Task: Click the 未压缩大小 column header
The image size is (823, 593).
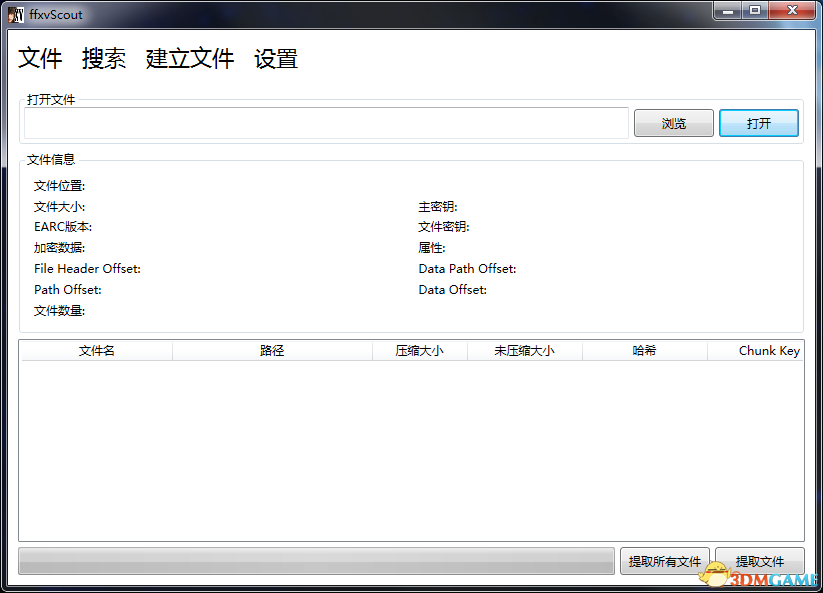Action: [524, 351]
